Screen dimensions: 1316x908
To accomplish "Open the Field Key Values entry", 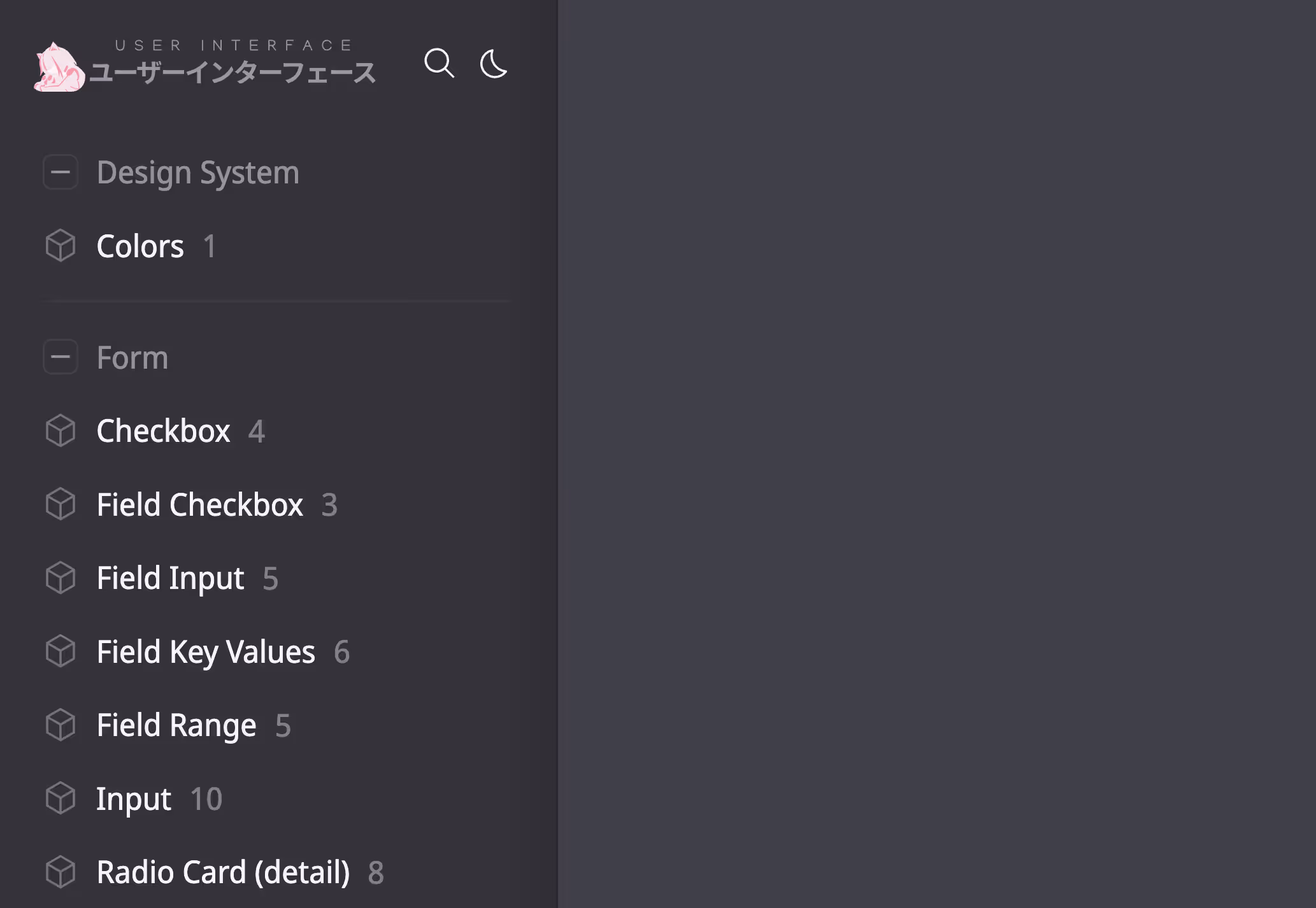I will (206, 652).
